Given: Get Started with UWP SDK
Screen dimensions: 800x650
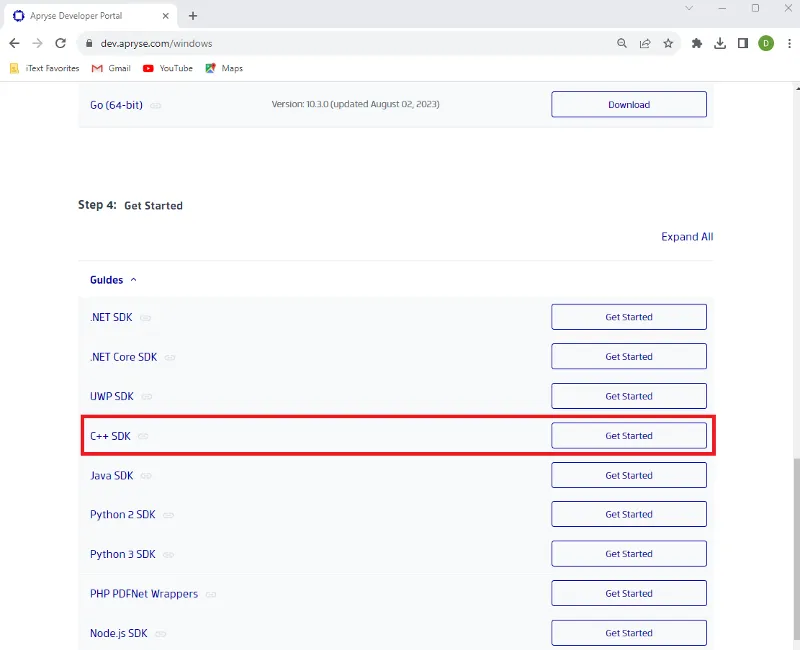Looking at the screenshot, I should pyautogui.click(x=629, y=396).
